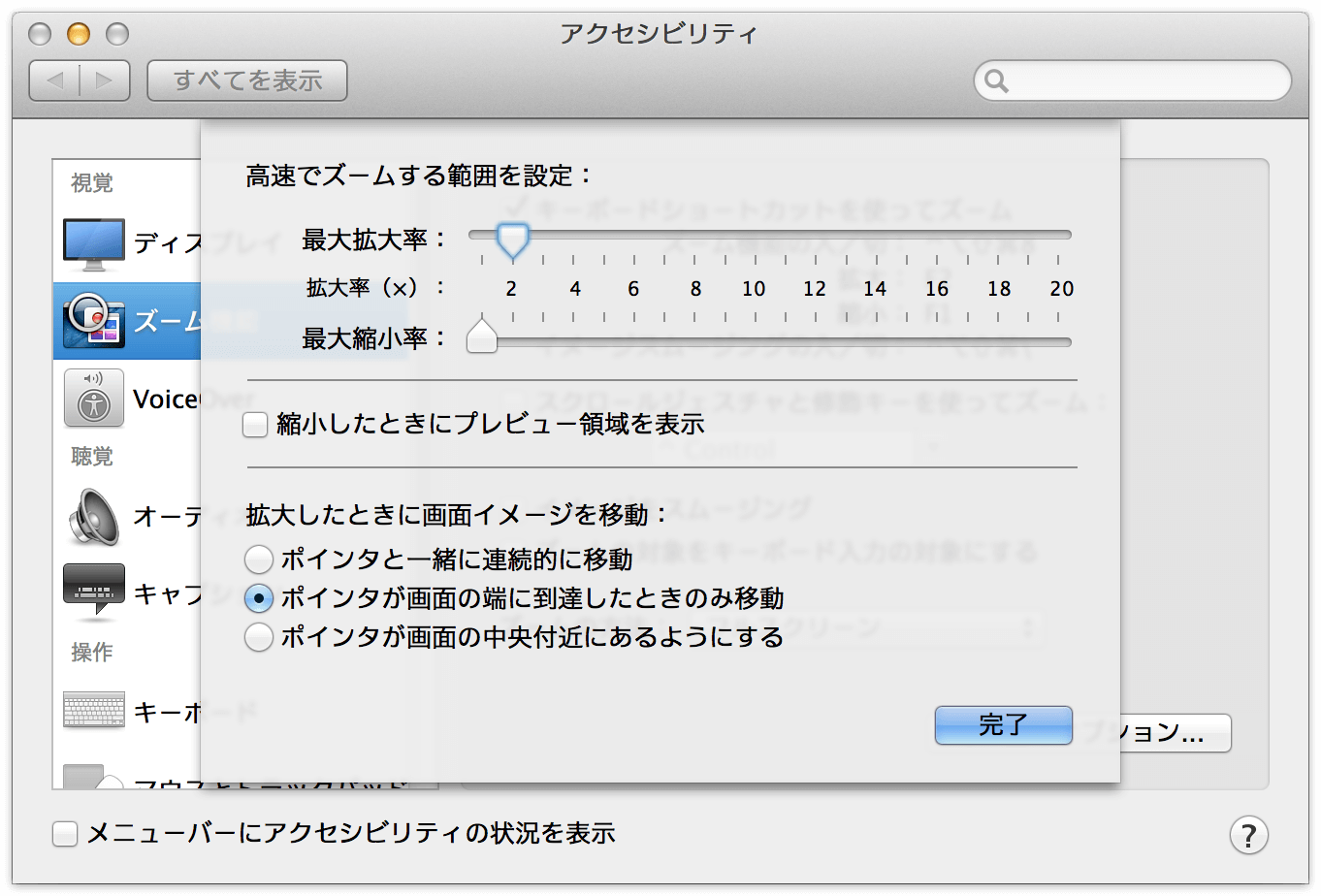1321x896 pixels.
Task: Select the Captions speech bubble icon
Action: click(94, 592)
